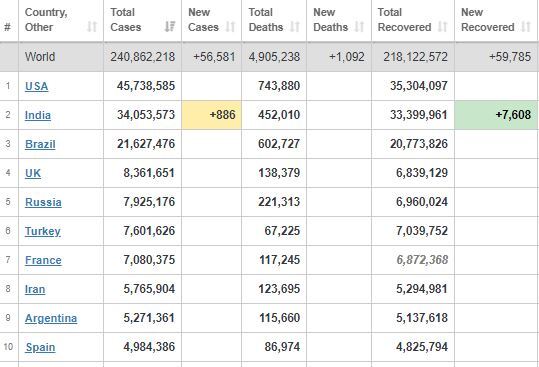Select Iran total deaths 123,695
Image resolution: width=539 pixels, height=367 pixels.
(x=279, y=289)
